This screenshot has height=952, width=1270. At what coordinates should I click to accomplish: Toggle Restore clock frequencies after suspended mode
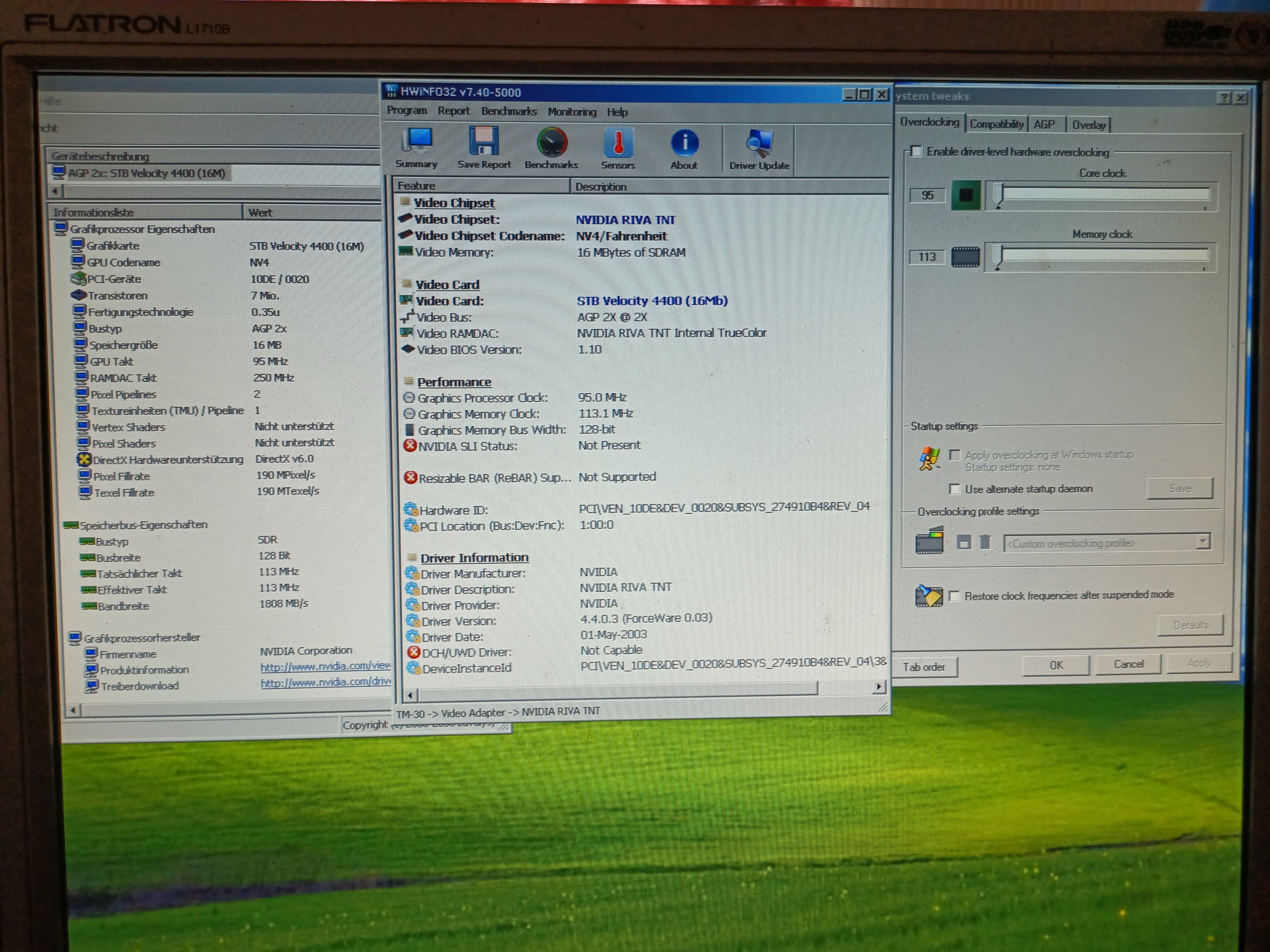954,596
